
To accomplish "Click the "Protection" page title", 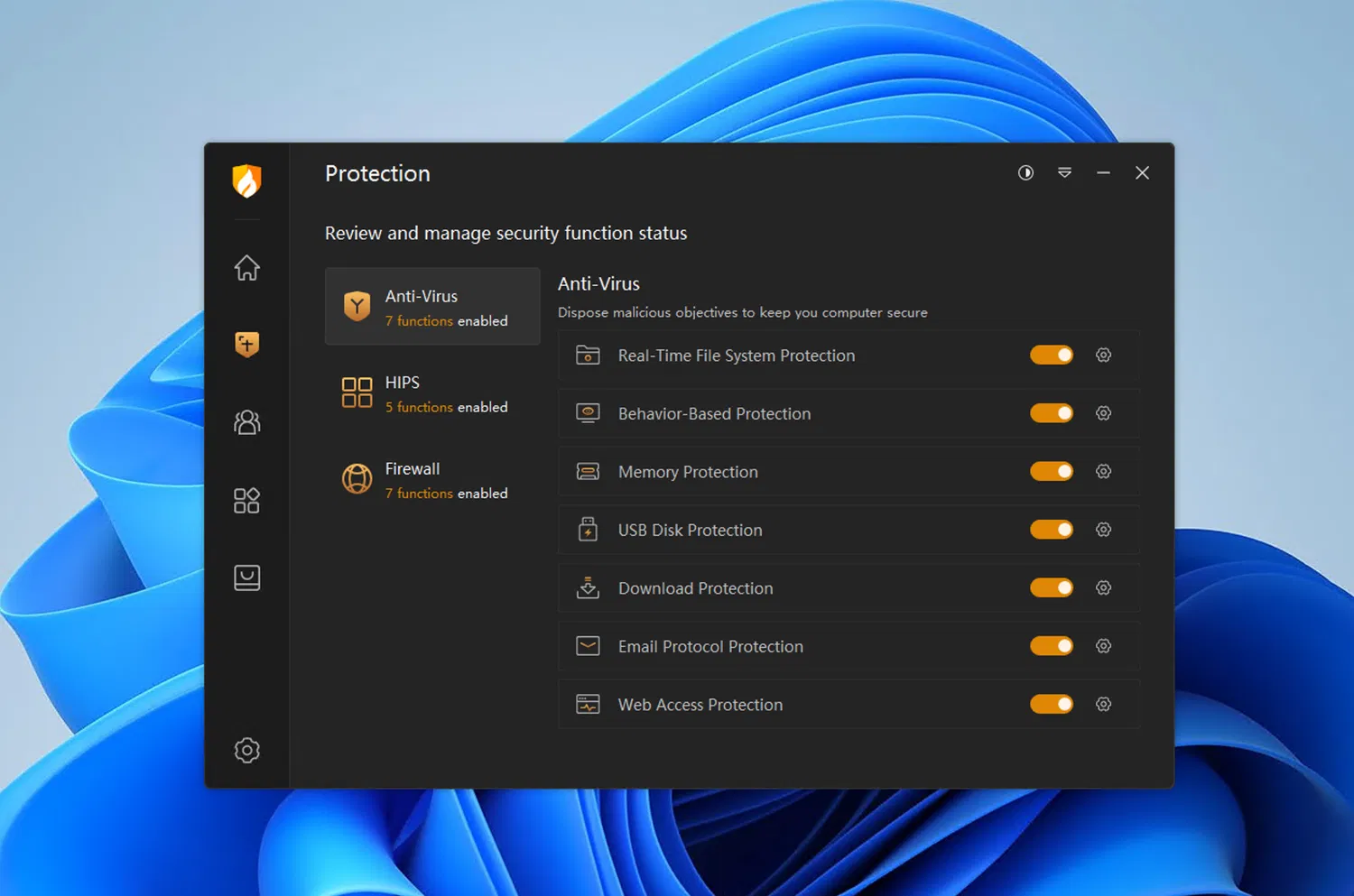I will click(x=377, y=173).
